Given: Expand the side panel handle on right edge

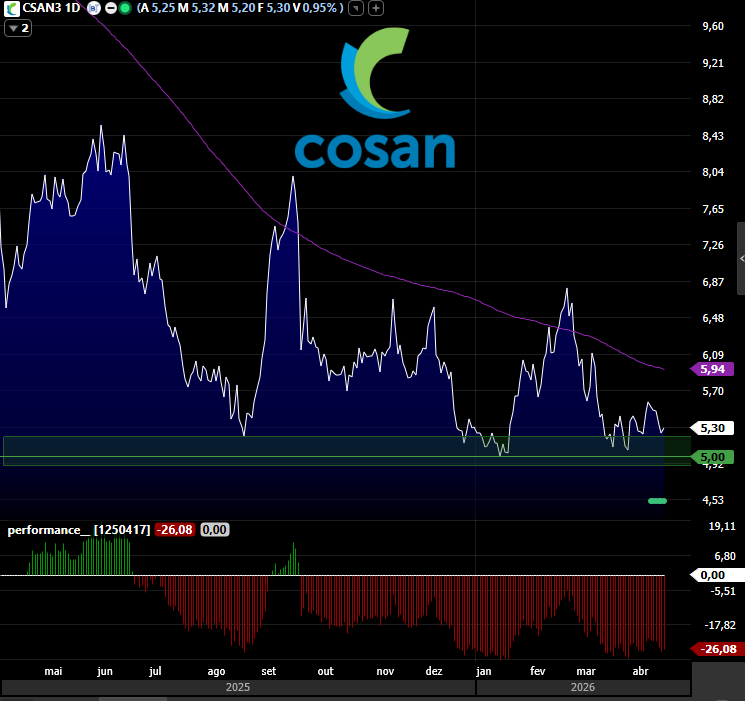Looking at the screenshot, I should click(741, 259).
